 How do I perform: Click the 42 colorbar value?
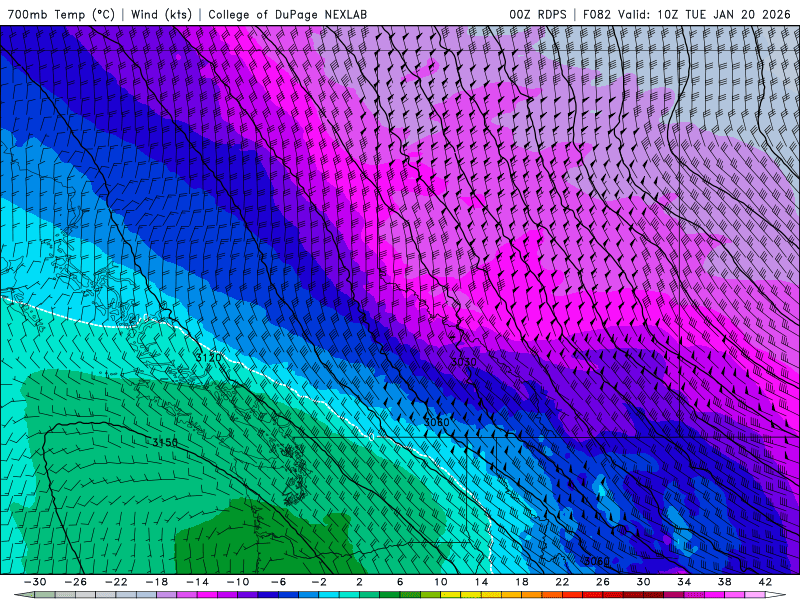(x=765, y=582)
